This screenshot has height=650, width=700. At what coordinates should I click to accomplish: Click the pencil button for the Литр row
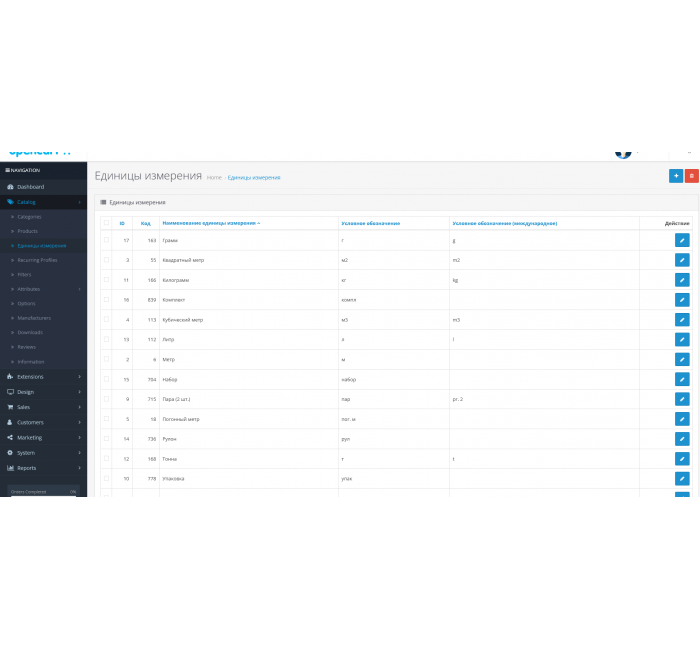click(682, 339)
